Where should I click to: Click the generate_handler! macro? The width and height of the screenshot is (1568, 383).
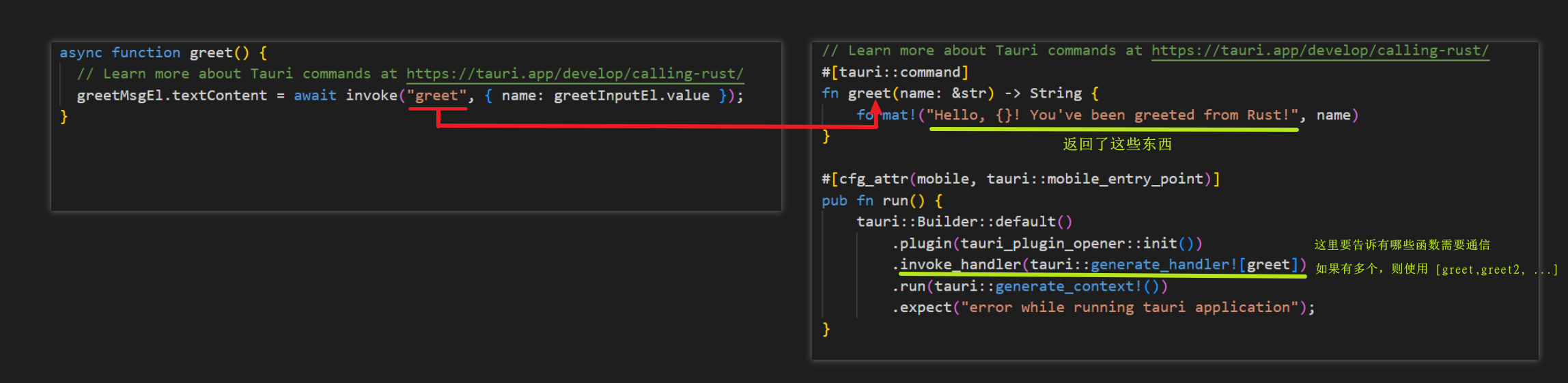[x=1164, y=265]
